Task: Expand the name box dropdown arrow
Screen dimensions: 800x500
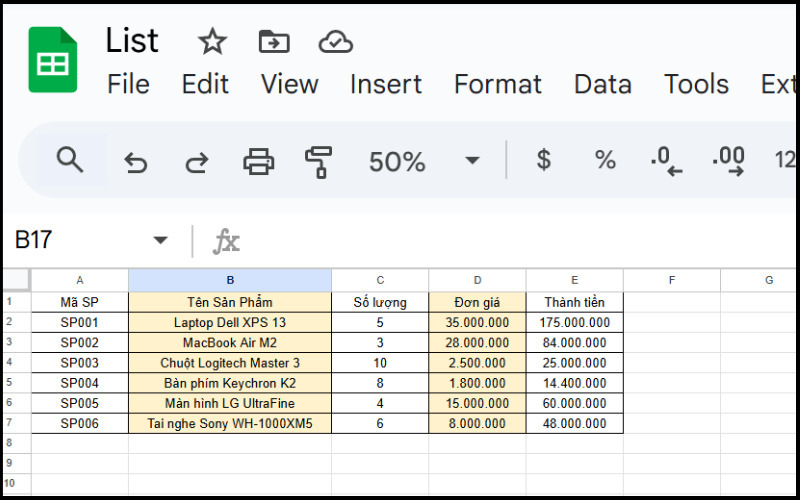Action: (160, 240)
